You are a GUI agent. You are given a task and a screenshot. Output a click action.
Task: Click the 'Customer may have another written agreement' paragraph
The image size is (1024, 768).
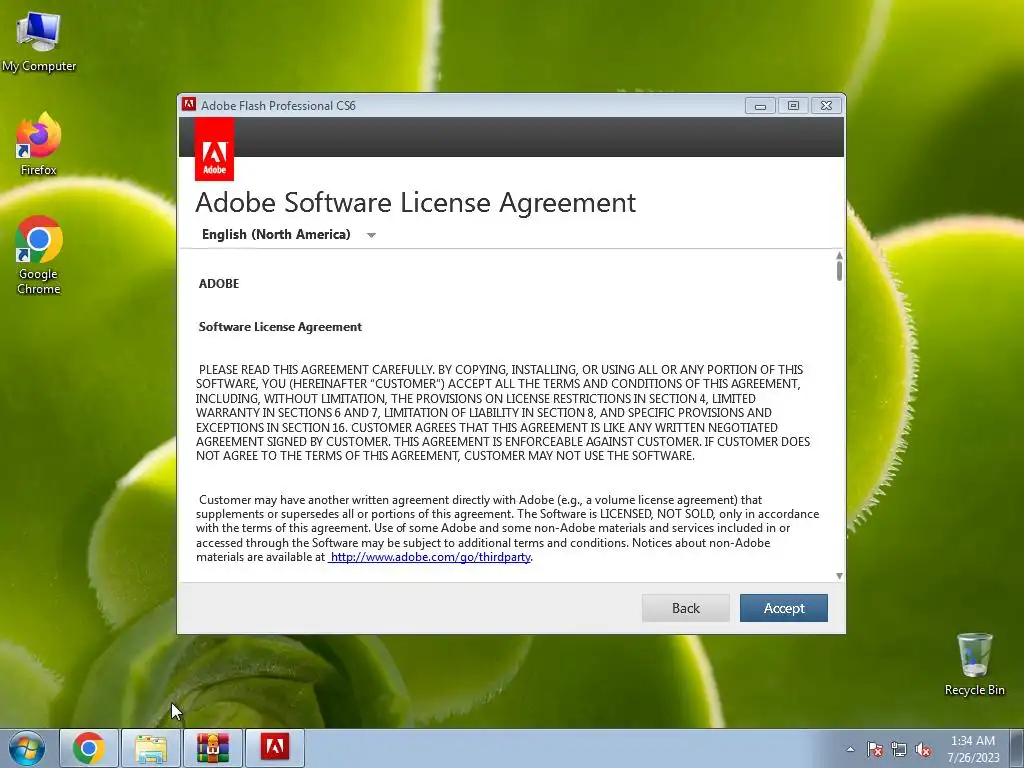507,528
